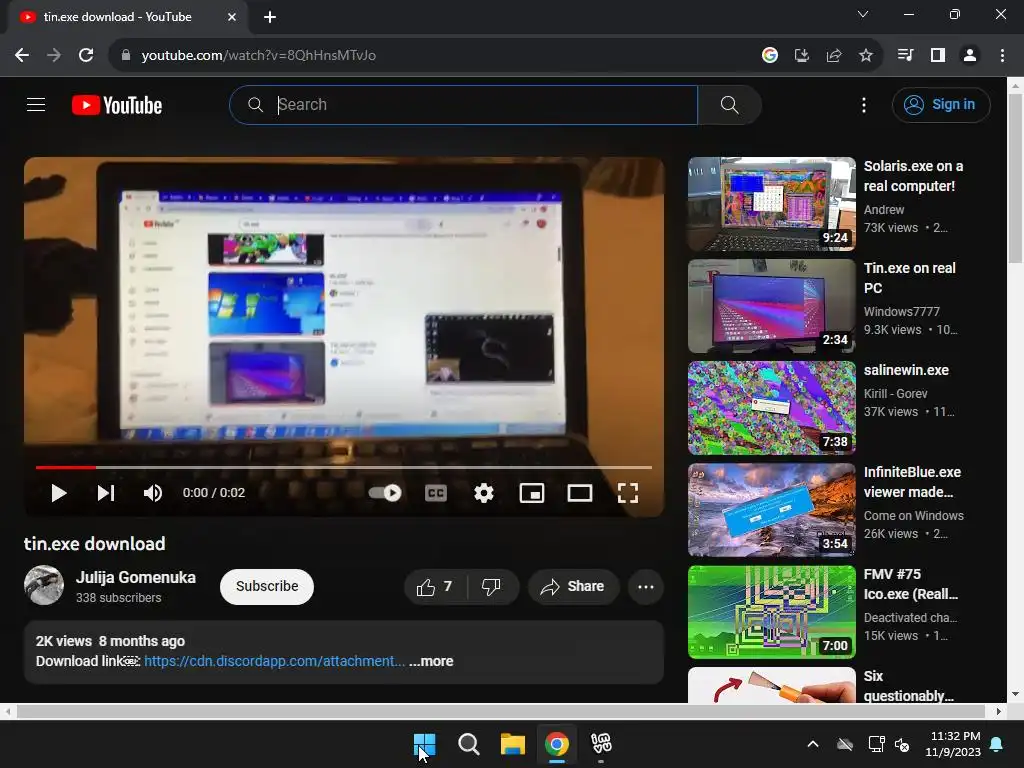This screenshot has height=768, width=1024.
Task: Expand description with ...more
Action: click(x=431, y=661)
